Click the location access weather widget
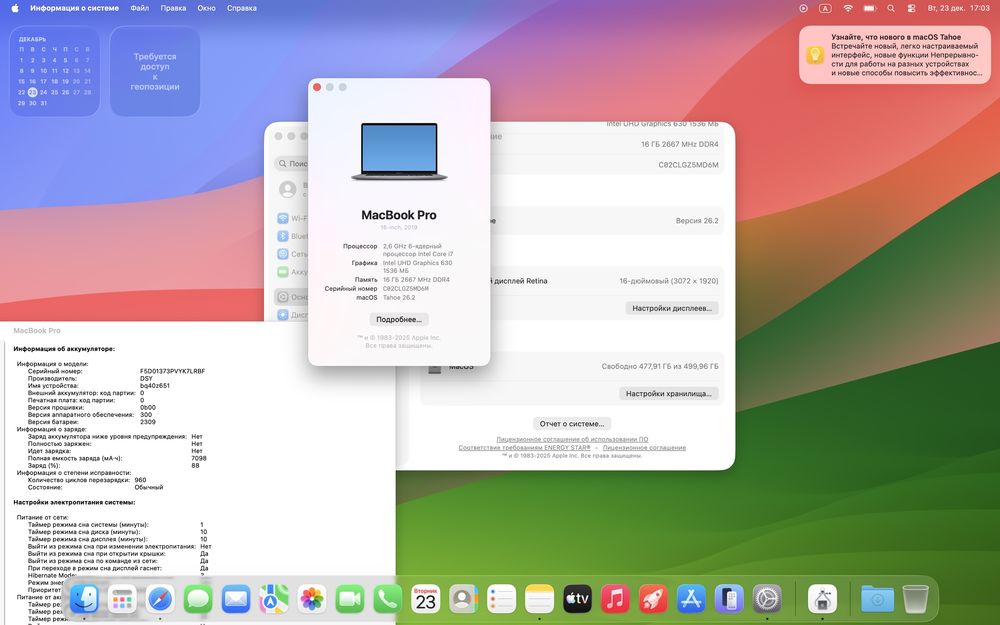 pos(155,71)
